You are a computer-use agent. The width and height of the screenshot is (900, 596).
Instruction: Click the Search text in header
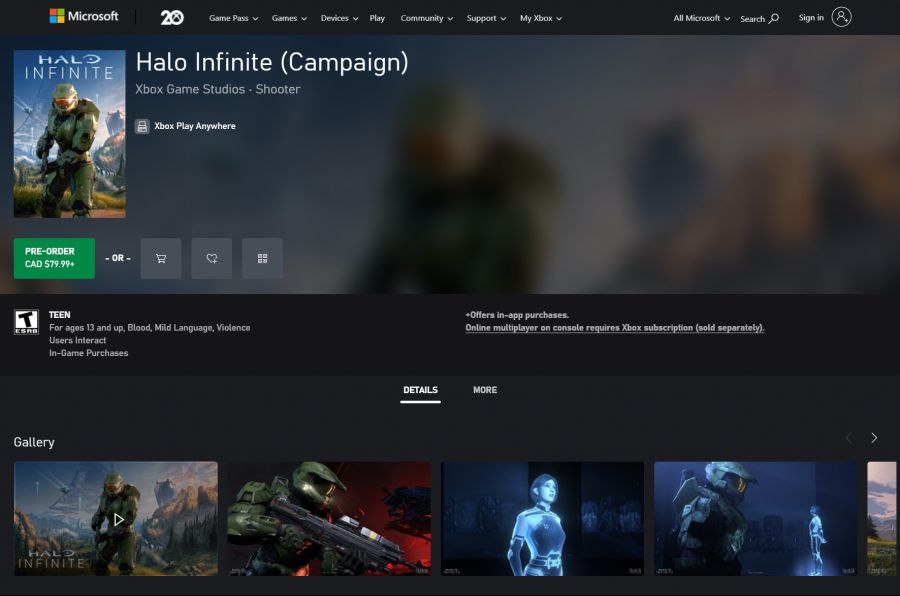click(752, 19)
